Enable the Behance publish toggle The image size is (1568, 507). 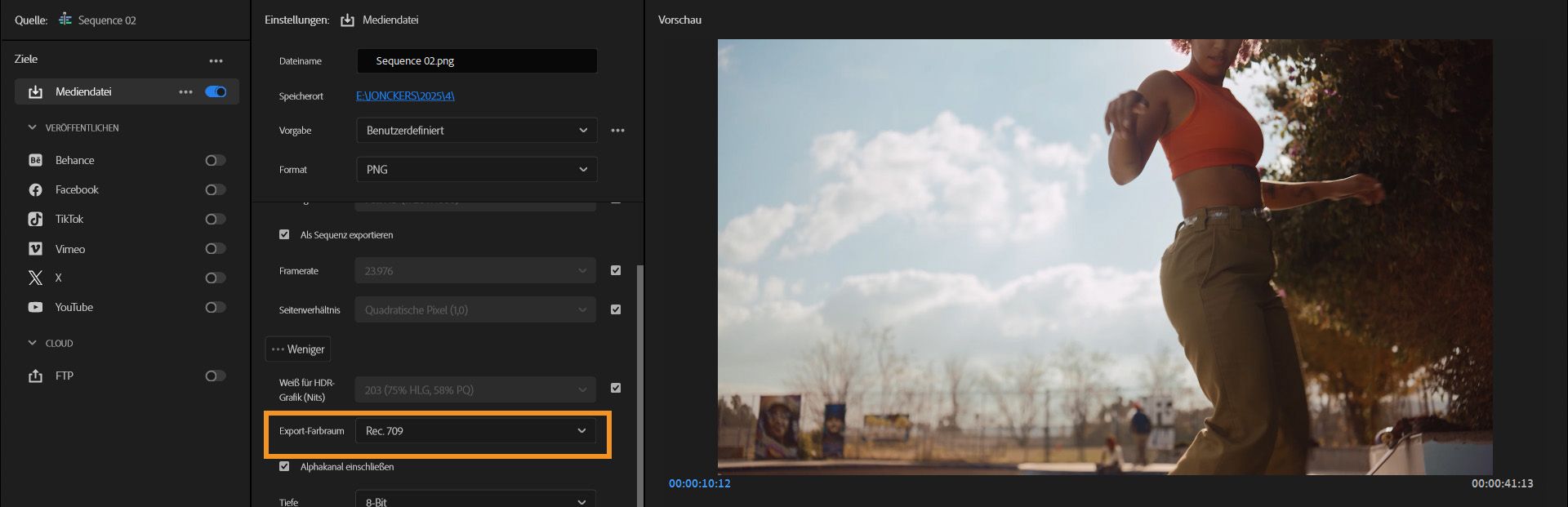[216, 161]
